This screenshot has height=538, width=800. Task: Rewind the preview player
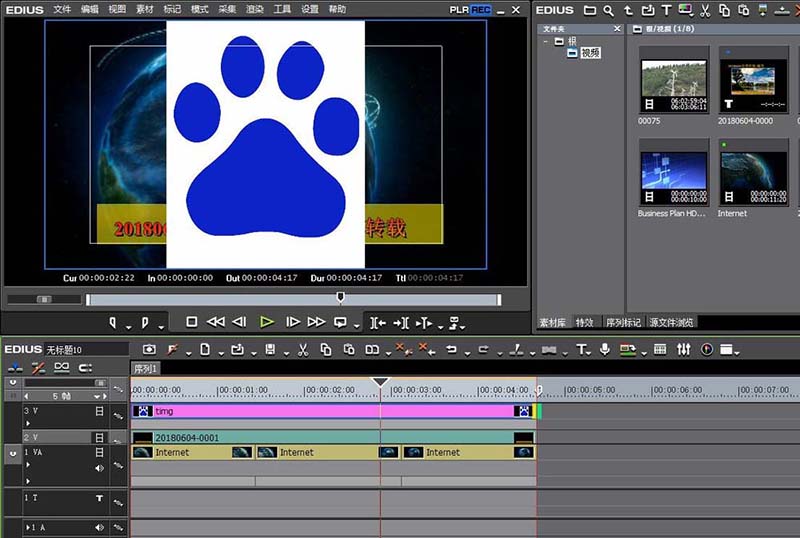(215, 322)
